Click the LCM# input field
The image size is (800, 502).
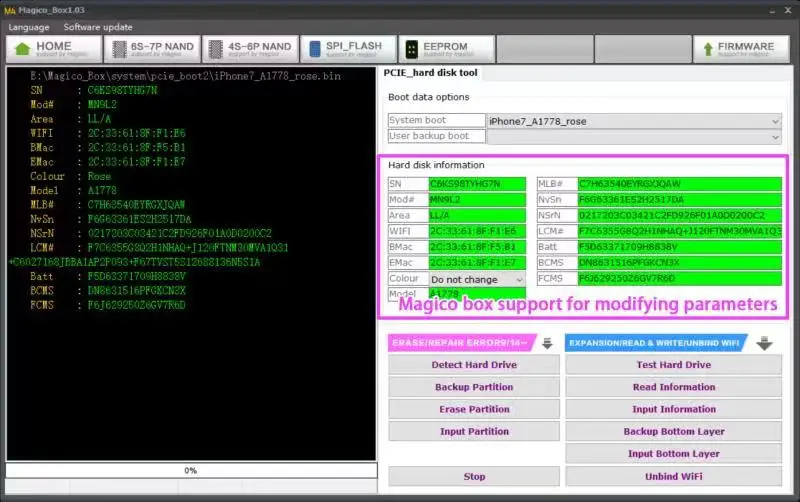pyautogui.click(x=679, y=231)
